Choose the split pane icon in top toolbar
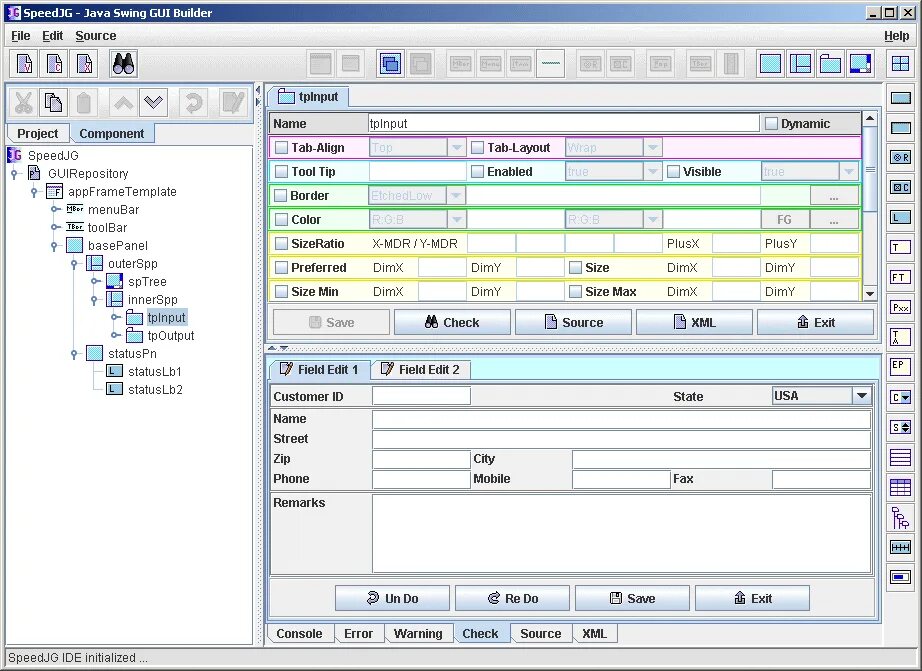 tap(800, 64)
